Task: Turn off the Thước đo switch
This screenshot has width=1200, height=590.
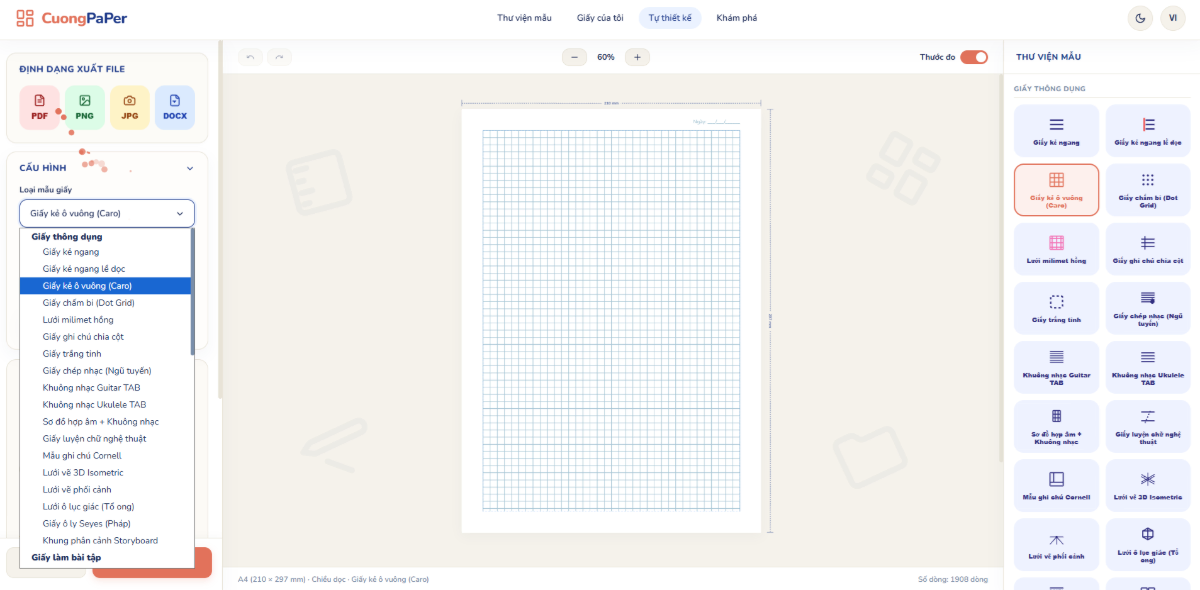Action: (974, 57)
